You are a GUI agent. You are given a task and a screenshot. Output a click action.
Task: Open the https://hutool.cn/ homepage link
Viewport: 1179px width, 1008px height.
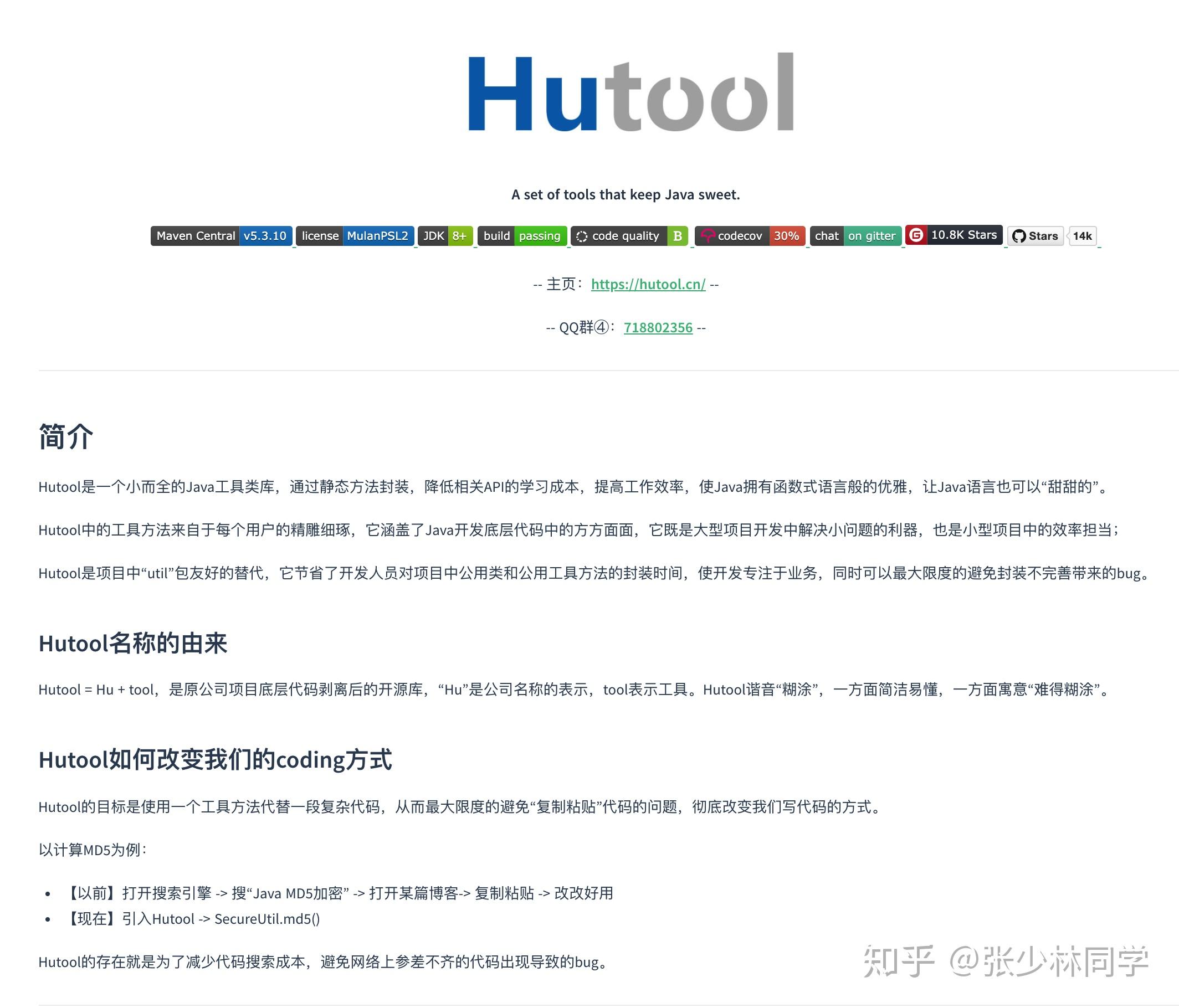click(x=648, y=285)
